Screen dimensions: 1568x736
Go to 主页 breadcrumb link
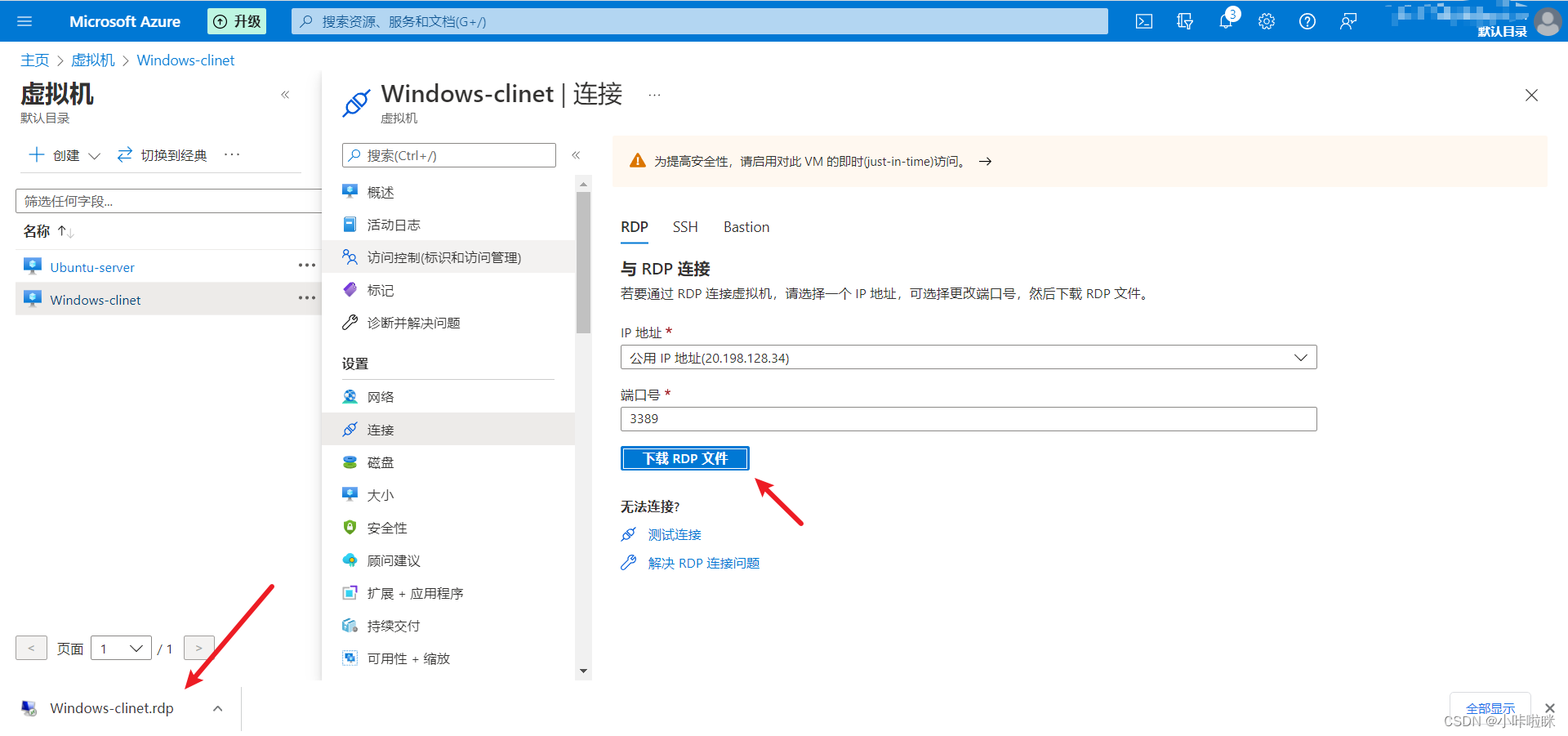coord(35,60)
